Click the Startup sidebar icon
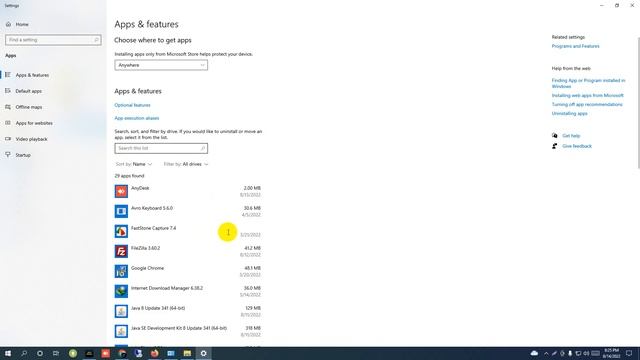This screenshot has height=360, width=640. pyautogui.click(x=8, y=155)
